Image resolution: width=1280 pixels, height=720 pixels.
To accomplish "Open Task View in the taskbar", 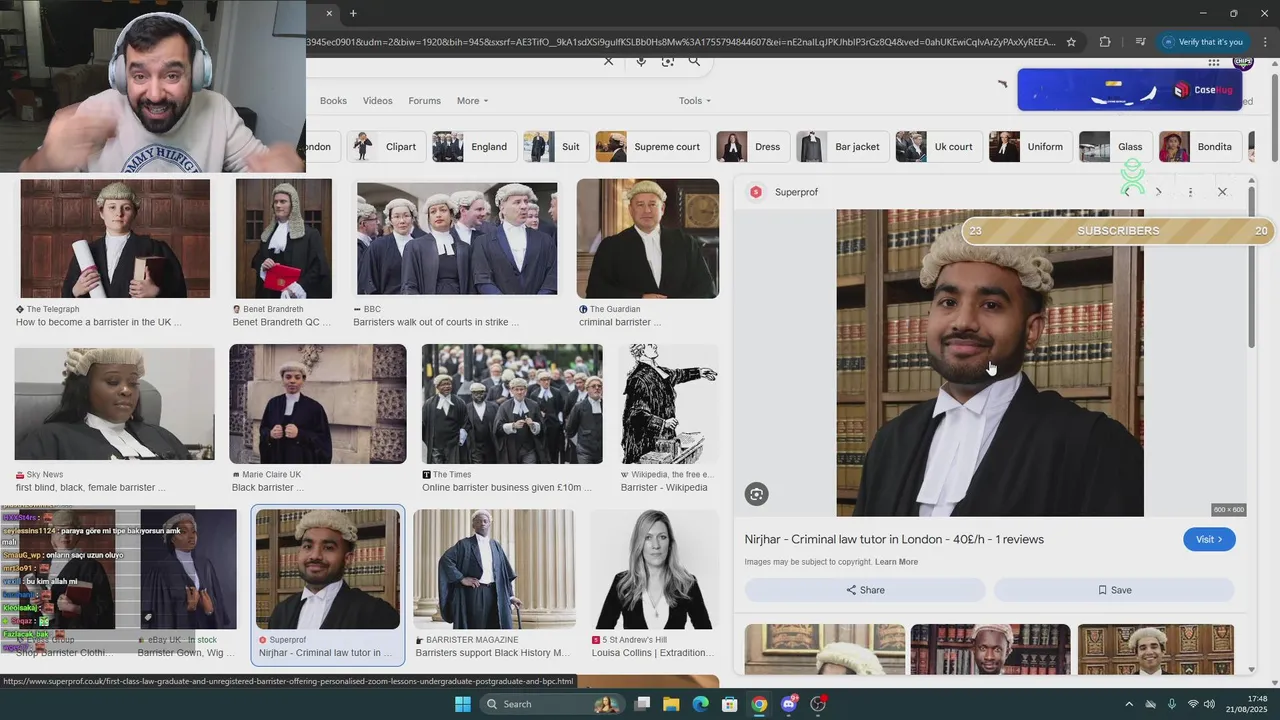I will click(x=642, y=704).
